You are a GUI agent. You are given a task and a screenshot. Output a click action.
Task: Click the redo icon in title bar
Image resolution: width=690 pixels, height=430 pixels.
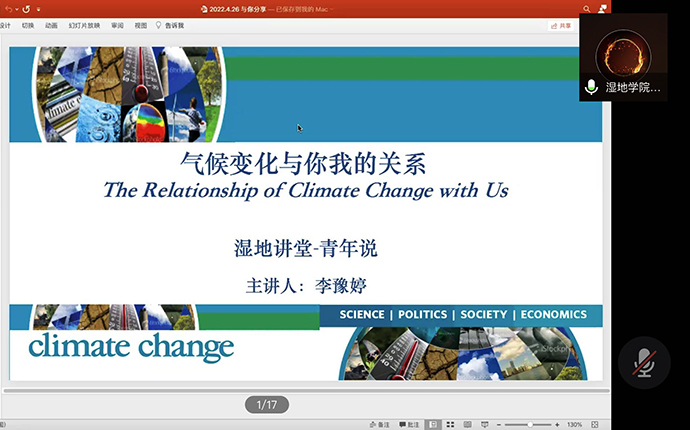click(26, 9)
